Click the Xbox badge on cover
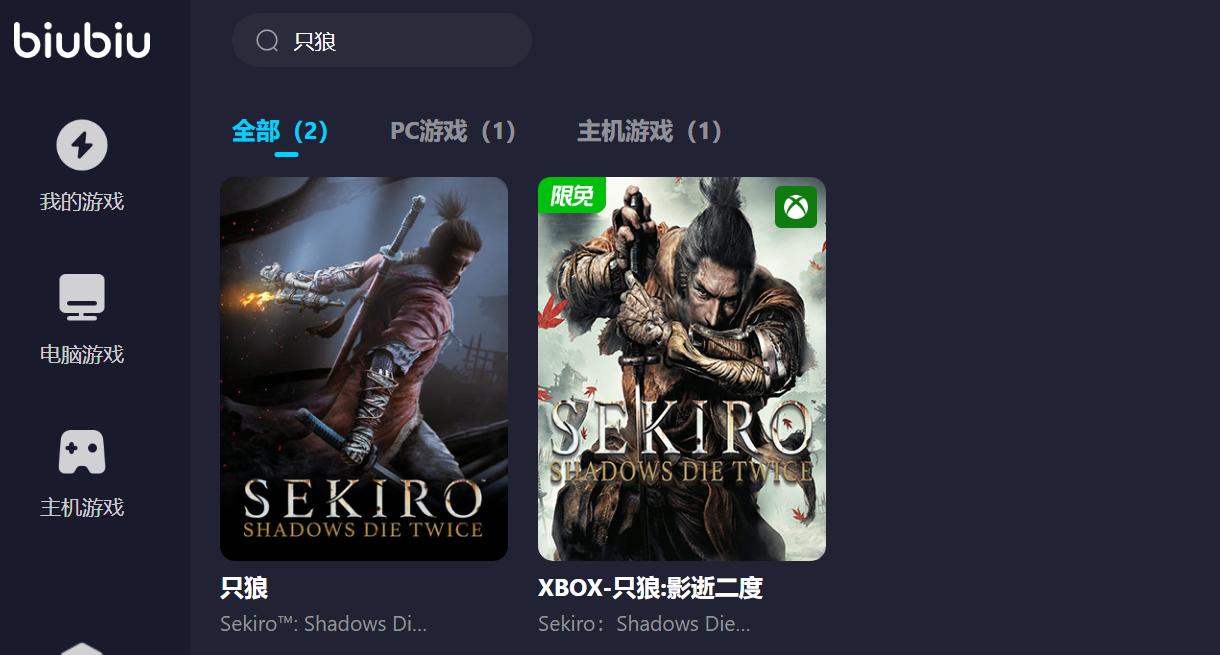This screenshot has width=1220, height=655. click(x=796, y=207)
